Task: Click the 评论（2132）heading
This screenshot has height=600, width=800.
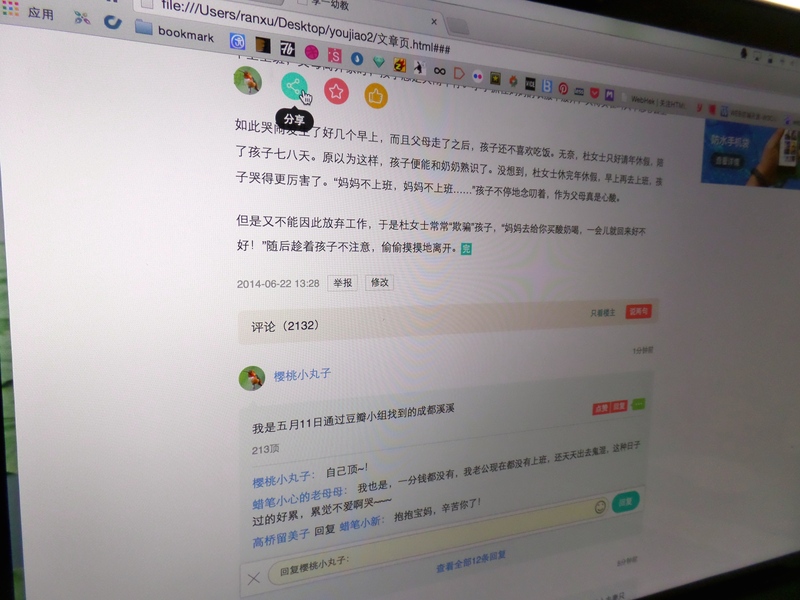Action: (x=285, y=327)
